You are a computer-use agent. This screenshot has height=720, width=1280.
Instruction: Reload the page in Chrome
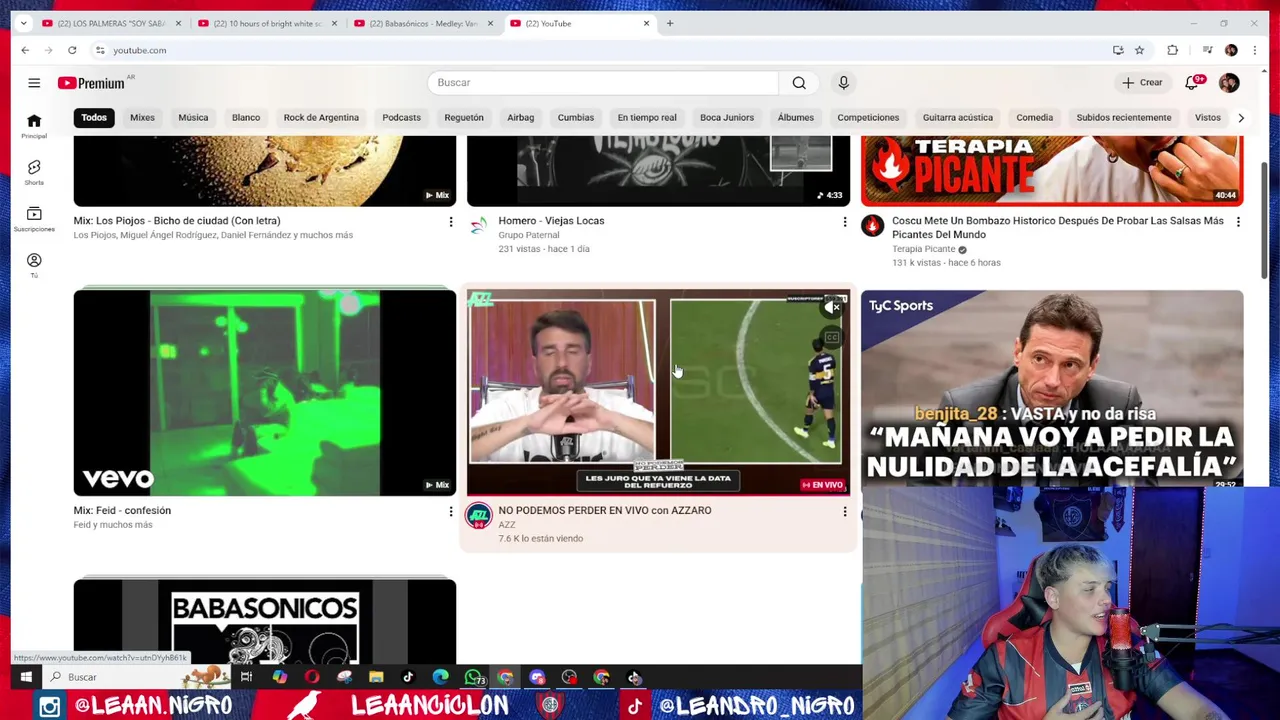(72, 50)
